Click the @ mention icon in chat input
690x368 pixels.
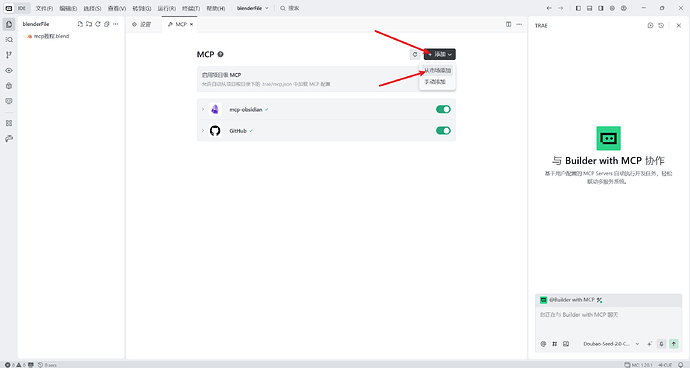click(x=543, y=344)
